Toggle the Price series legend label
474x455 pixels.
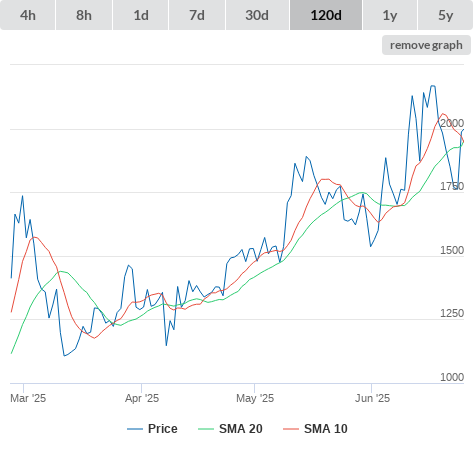[x=163, y=429]
